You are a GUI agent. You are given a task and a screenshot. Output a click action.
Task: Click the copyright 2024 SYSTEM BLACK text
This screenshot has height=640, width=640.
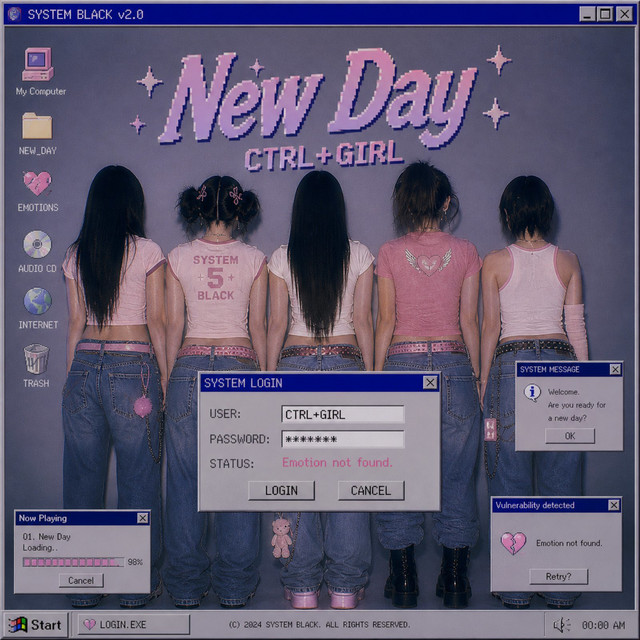(319, 624)
